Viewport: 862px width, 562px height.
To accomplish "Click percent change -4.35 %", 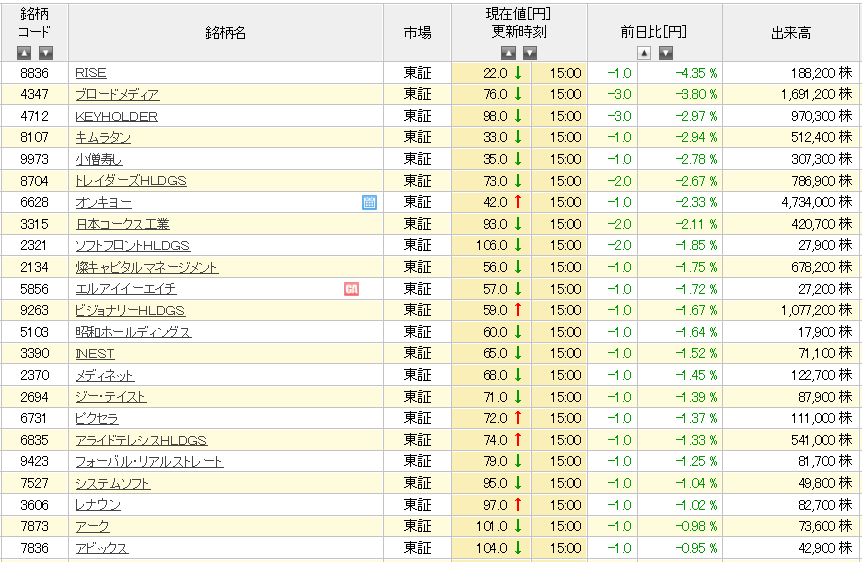I will 697,73.
